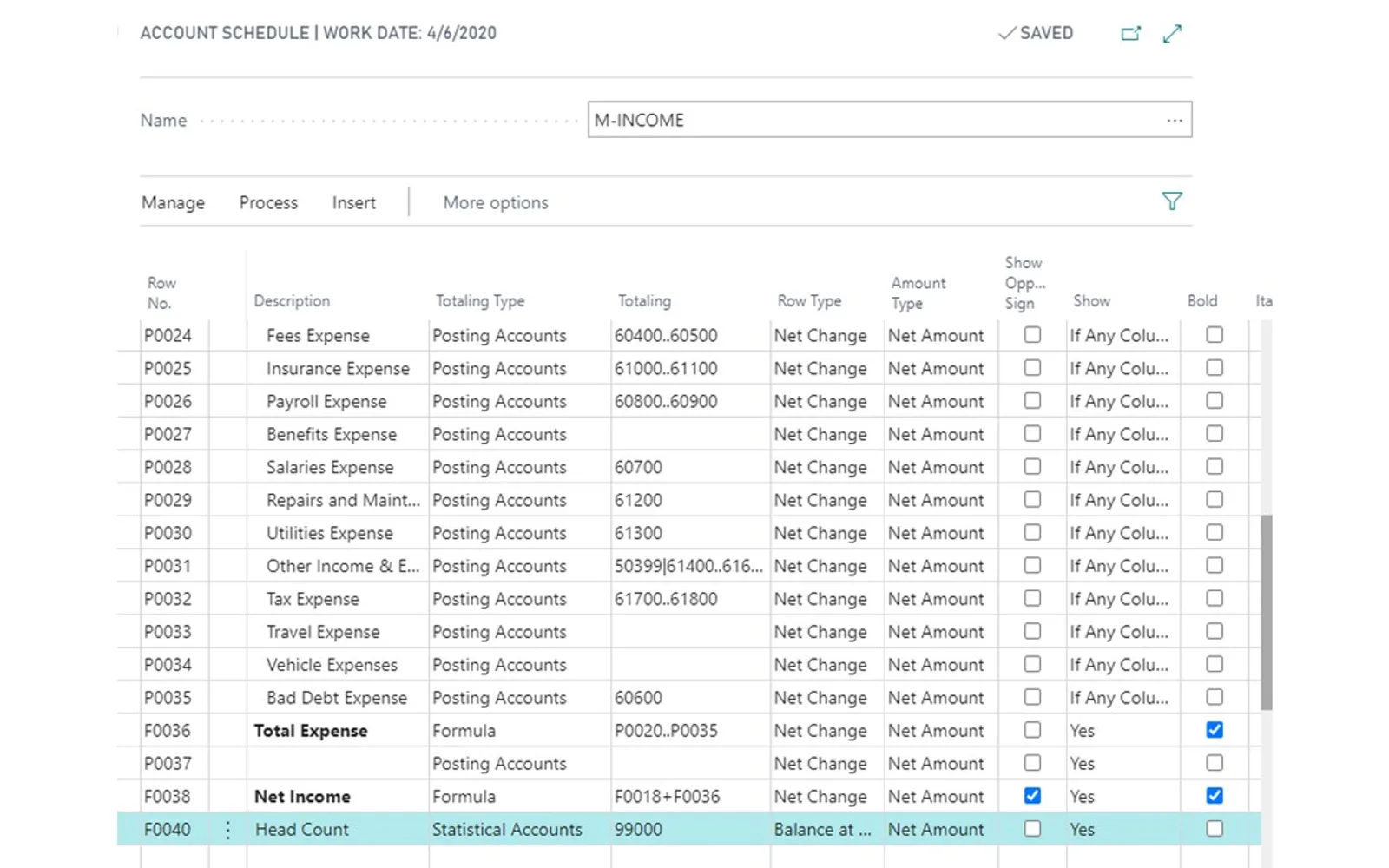The height and width of the screenshot is (868, 1389).
Task: Select the Tax Expense description
Action: coord(338,599)
